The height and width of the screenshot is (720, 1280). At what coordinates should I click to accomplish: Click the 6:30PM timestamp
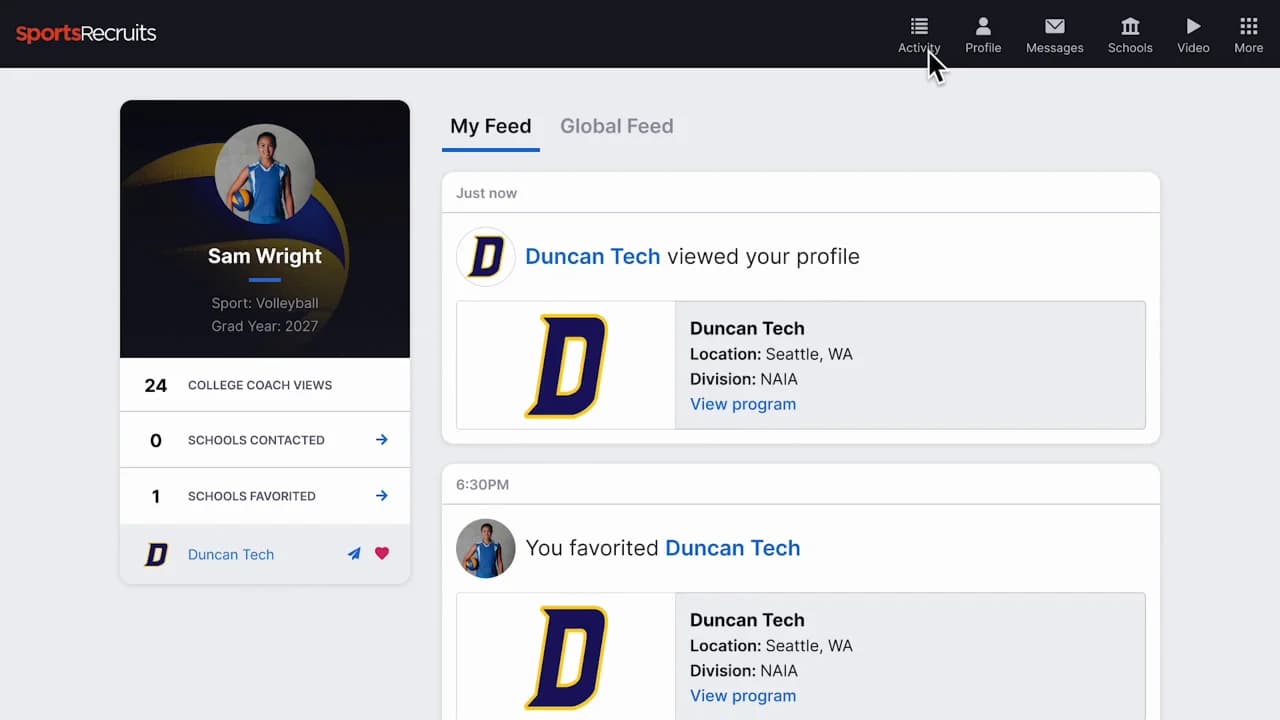pos(483,485)
